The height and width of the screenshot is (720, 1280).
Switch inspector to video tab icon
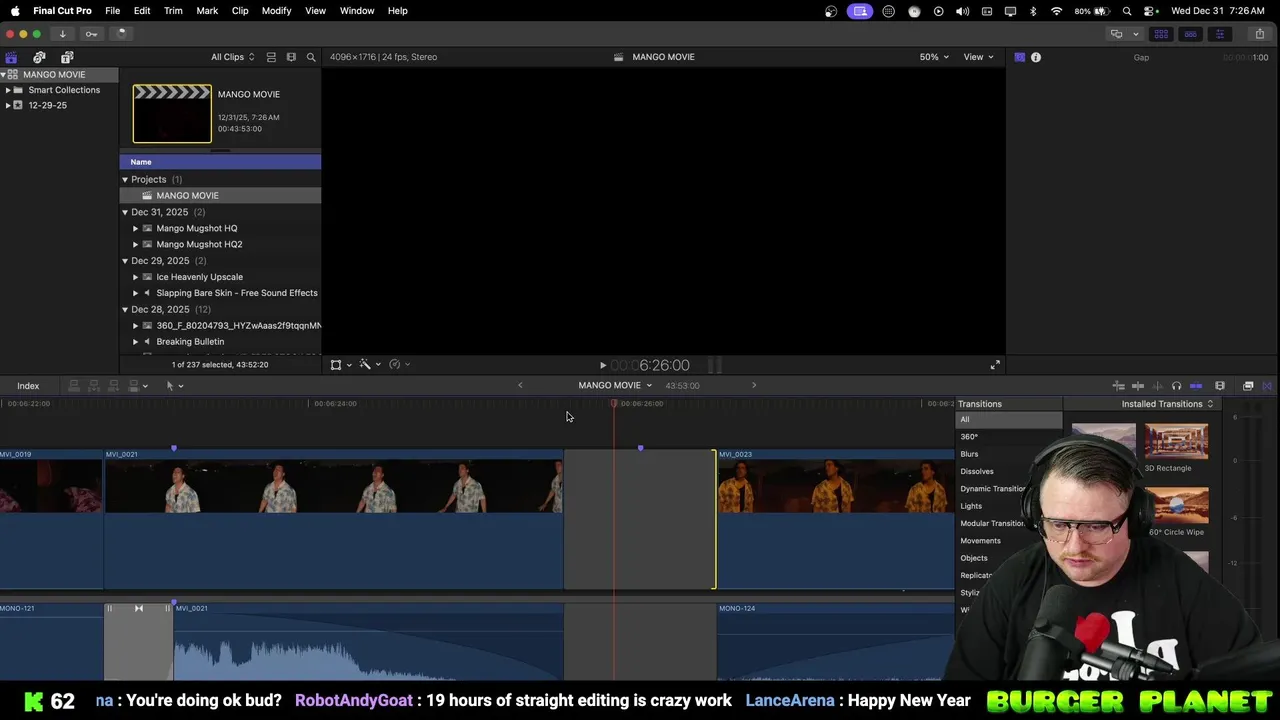(1019, 57)
